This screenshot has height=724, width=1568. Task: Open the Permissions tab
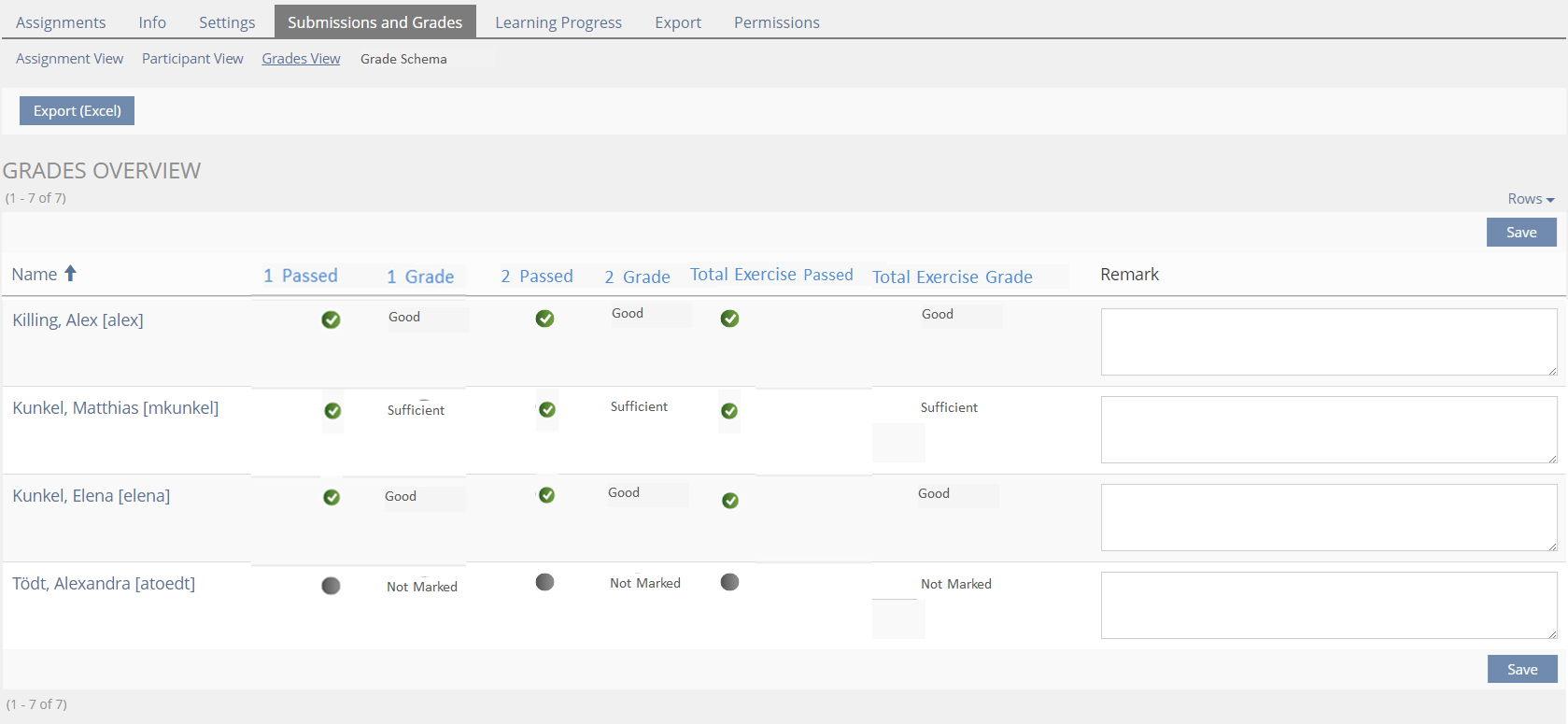coord(776,22)
